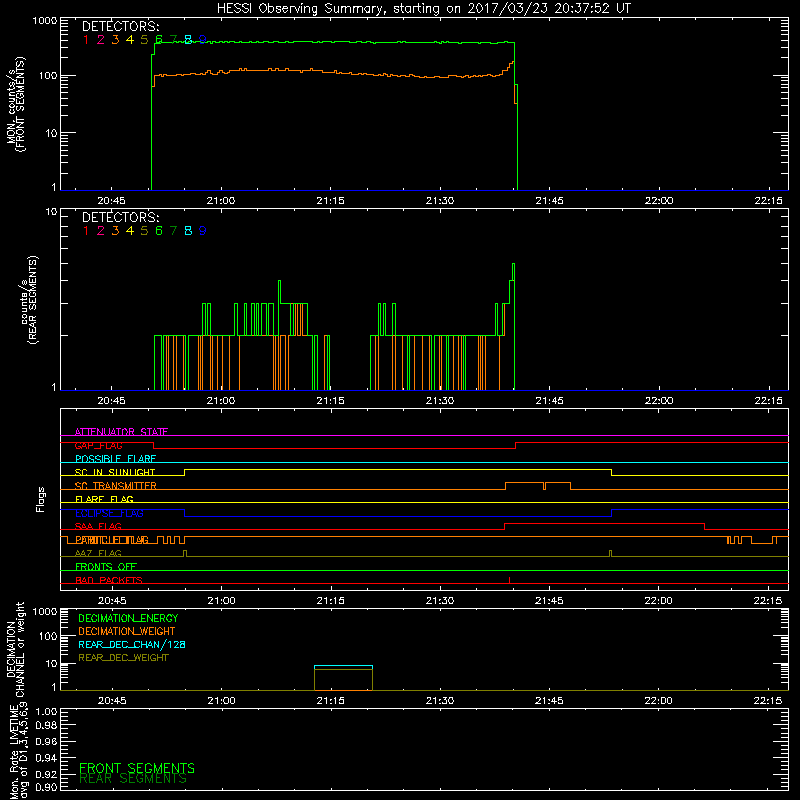Select detector 3 in rear-segments legend
Screen dimensions: 800x800
[x=115, y=231]
